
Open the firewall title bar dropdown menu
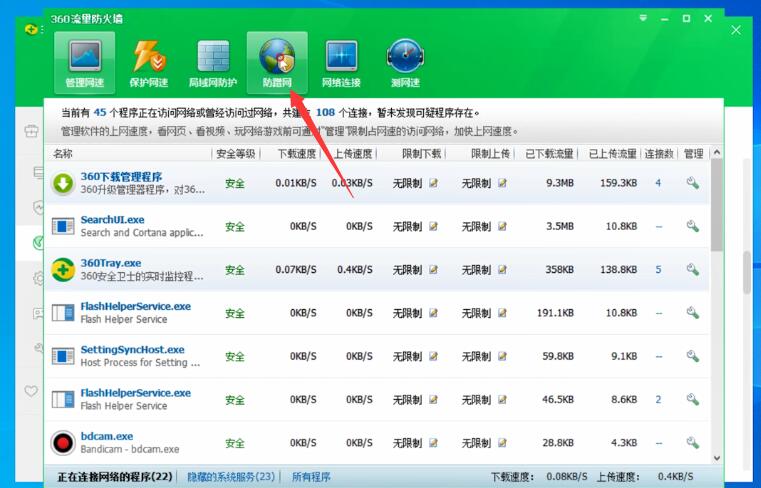click(643, 18)
